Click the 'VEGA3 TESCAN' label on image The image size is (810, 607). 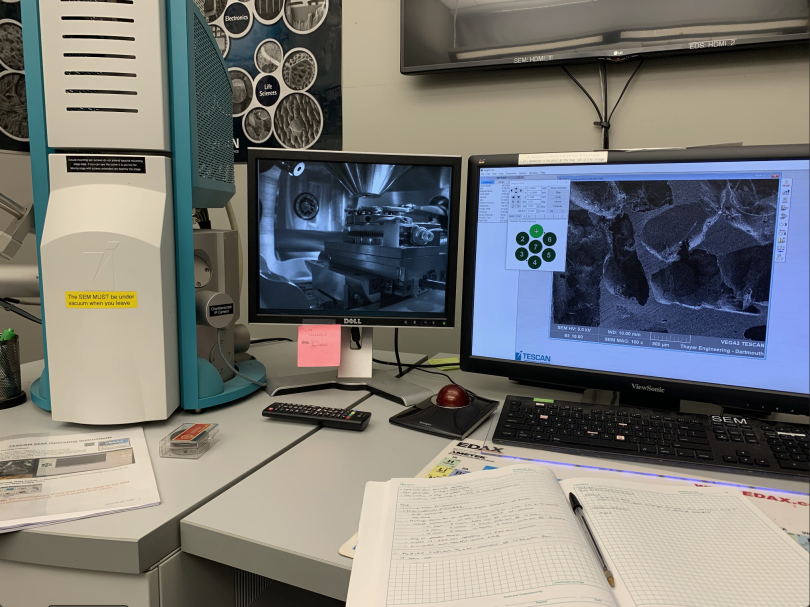(742, 343)
